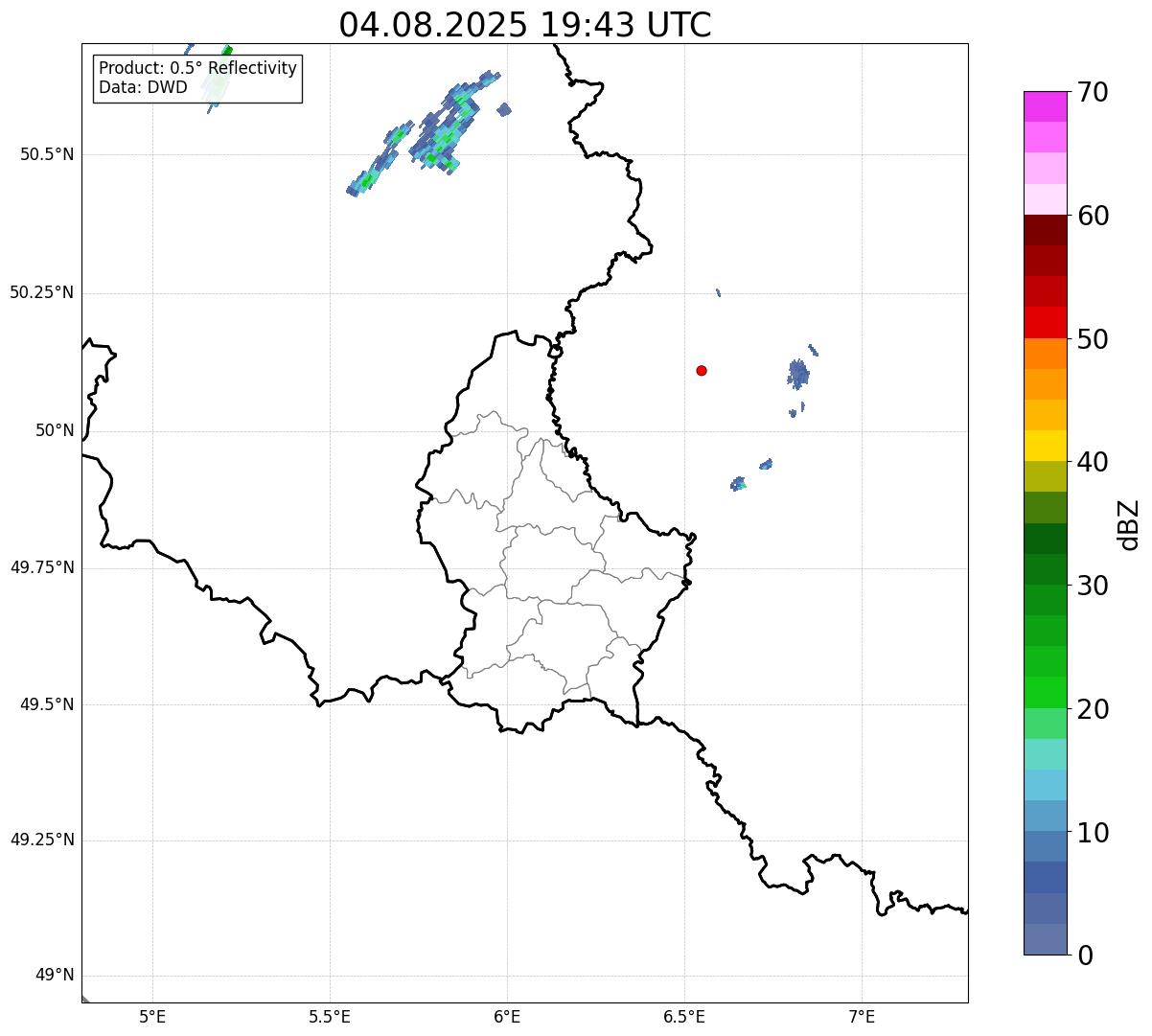Click the longitude label 6.5°E
This screenshot has height=1036, width=1152.
click(x=685, y=1017)
